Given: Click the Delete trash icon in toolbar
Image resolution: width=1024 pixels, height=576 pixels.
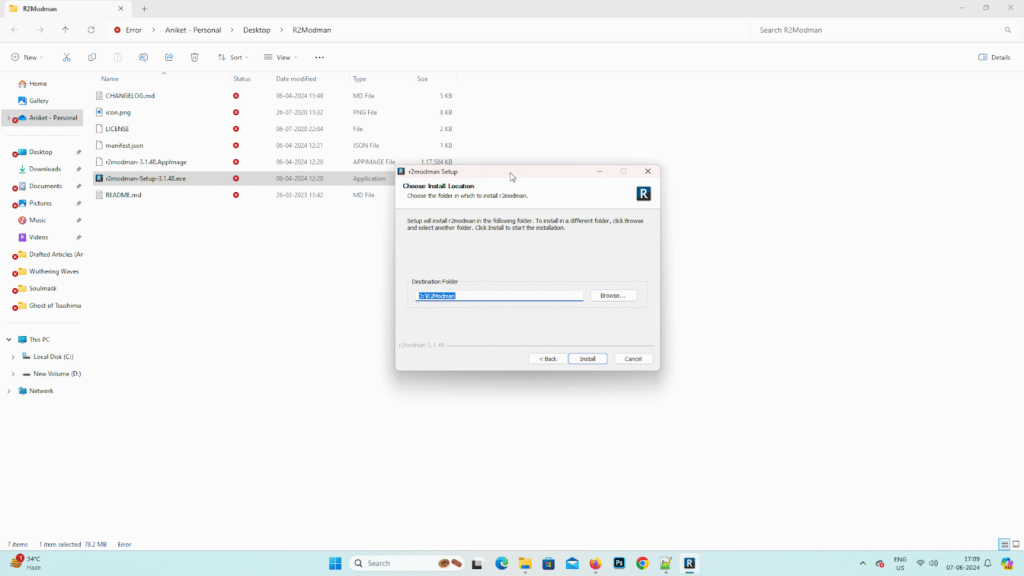Looking at the screenshot, I should [195, 57].
